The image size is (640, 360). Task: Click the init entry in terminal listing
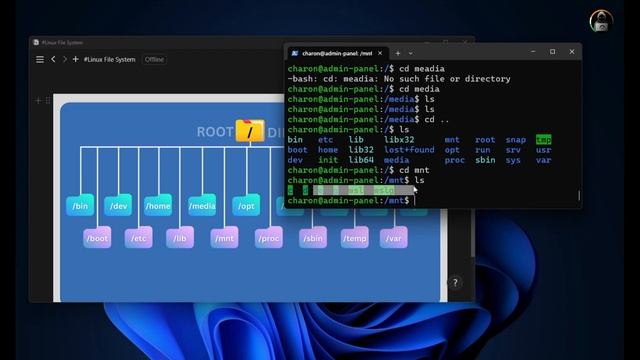[328, 160]
